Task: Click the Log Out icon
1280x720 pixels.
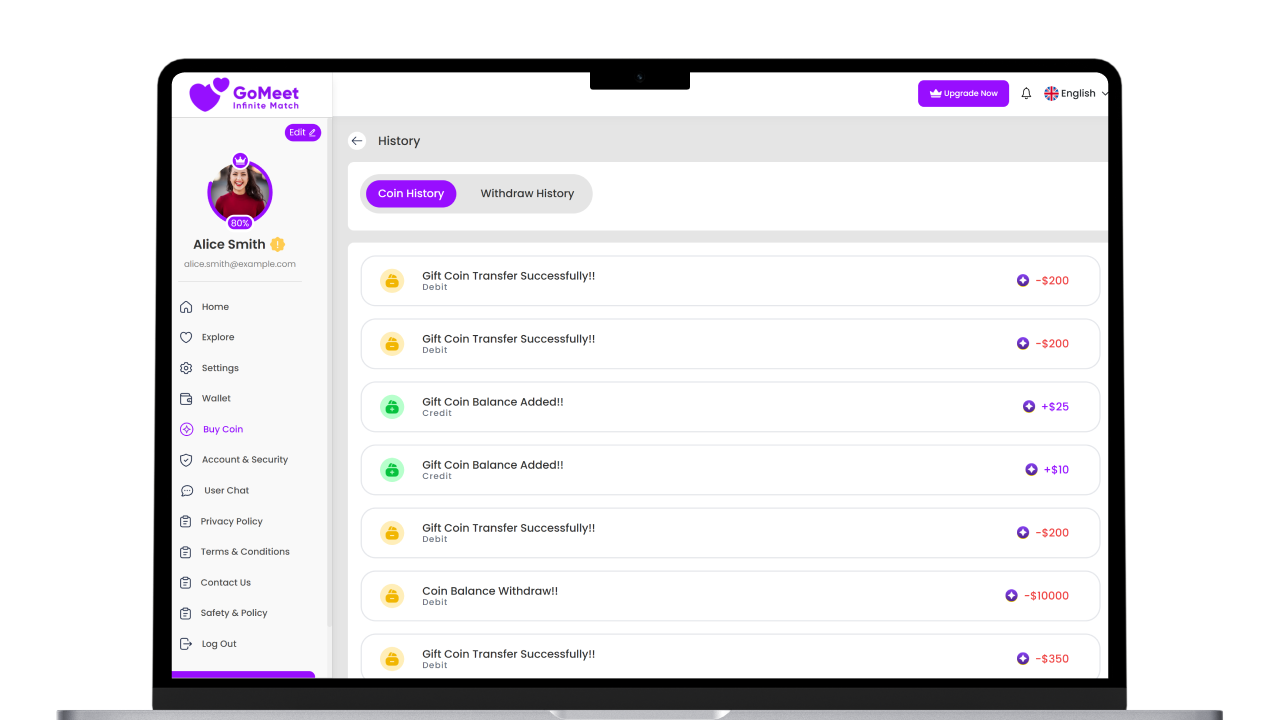Action: pyautogui.click(x=186, y=644)
